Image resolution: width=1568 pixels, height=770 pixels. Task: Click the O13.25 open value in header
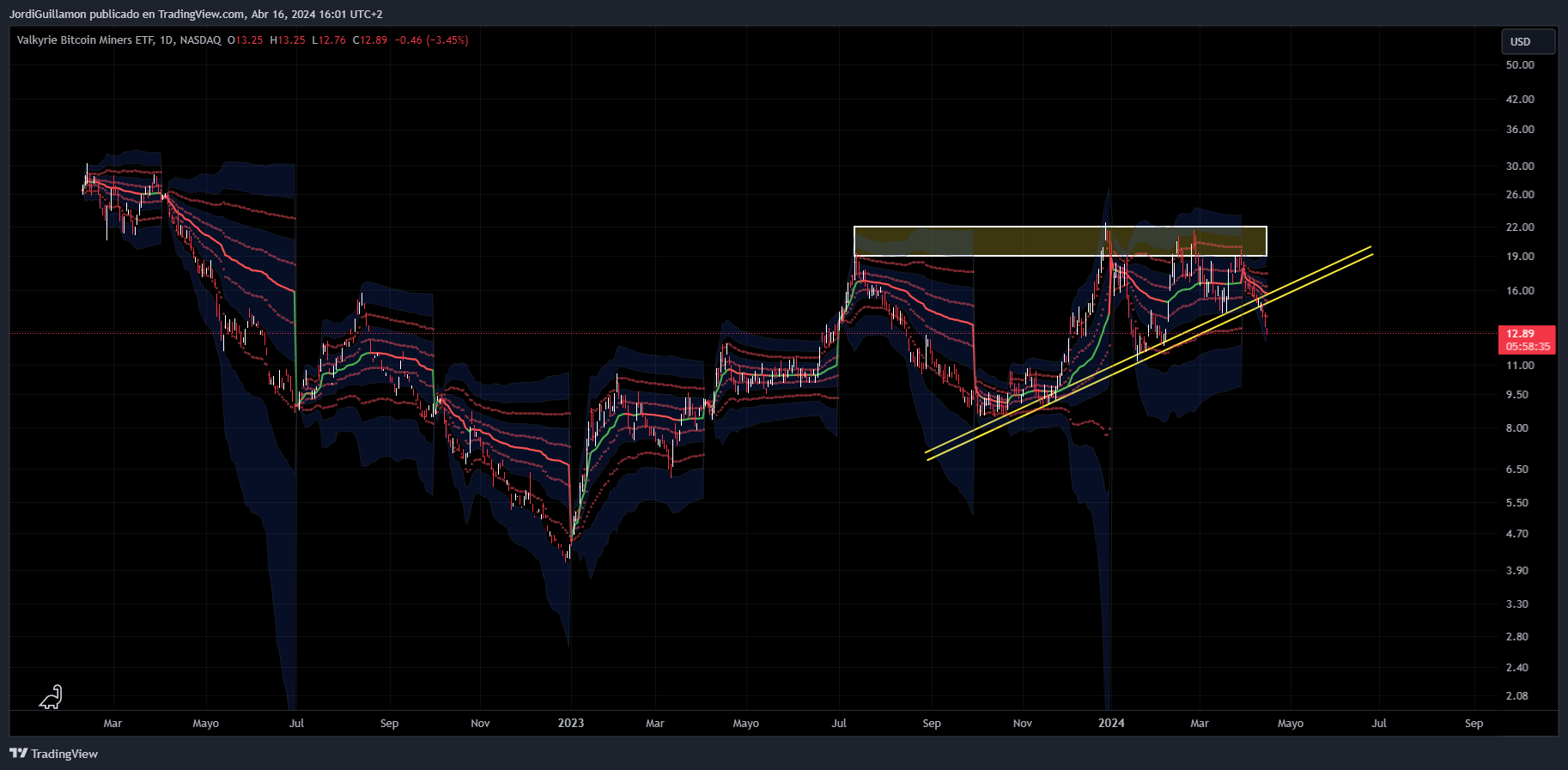246,40
